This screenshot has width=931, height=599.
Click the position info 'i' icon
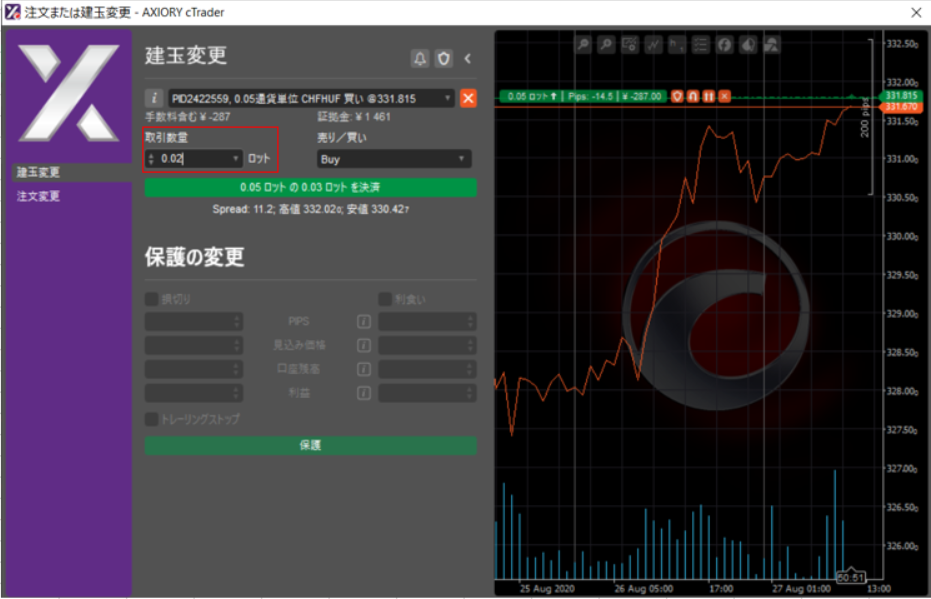click(154, 98)
